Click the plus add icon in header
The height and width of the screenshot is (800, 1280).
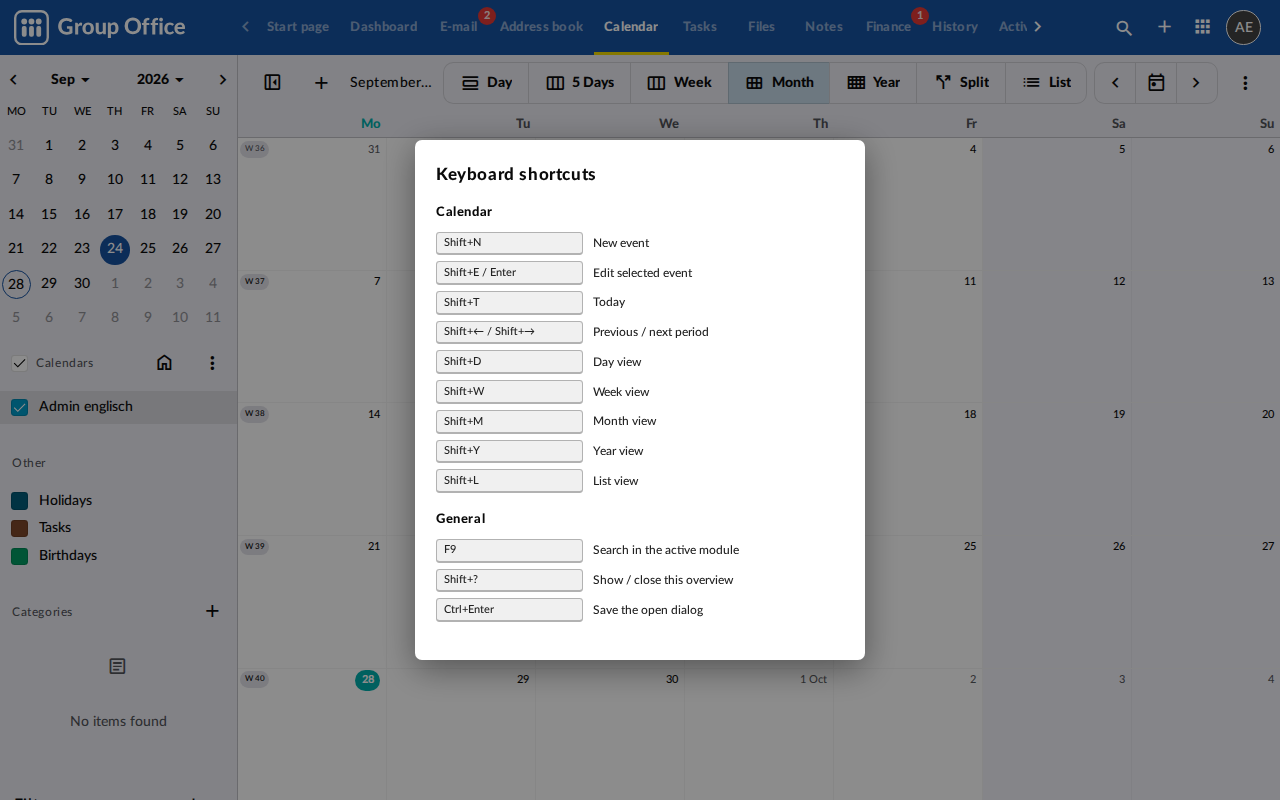(x=1164, y=27)
